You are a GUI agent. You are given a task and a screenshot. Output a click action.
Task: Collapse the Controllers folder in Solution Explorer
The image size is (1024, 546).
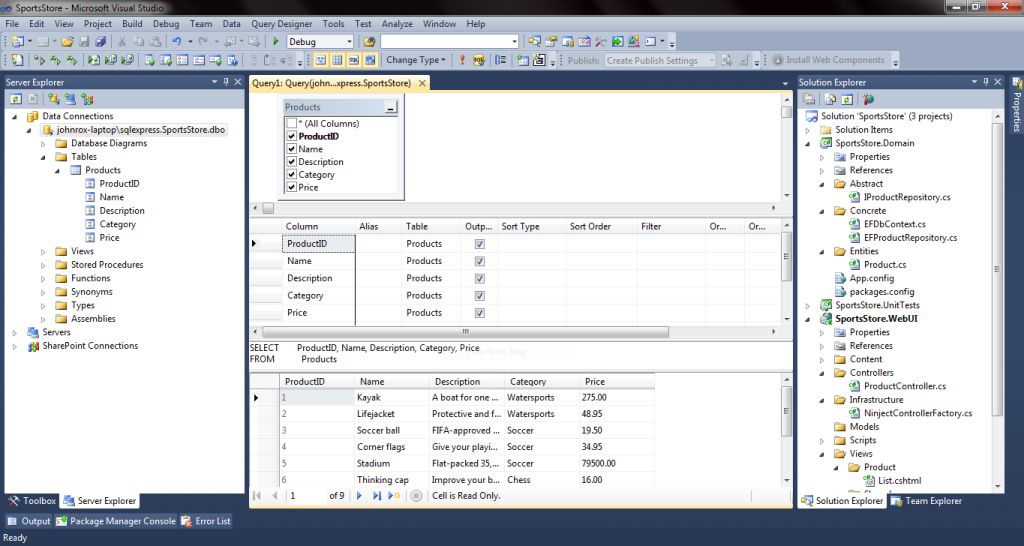click(x=822, y=373)
